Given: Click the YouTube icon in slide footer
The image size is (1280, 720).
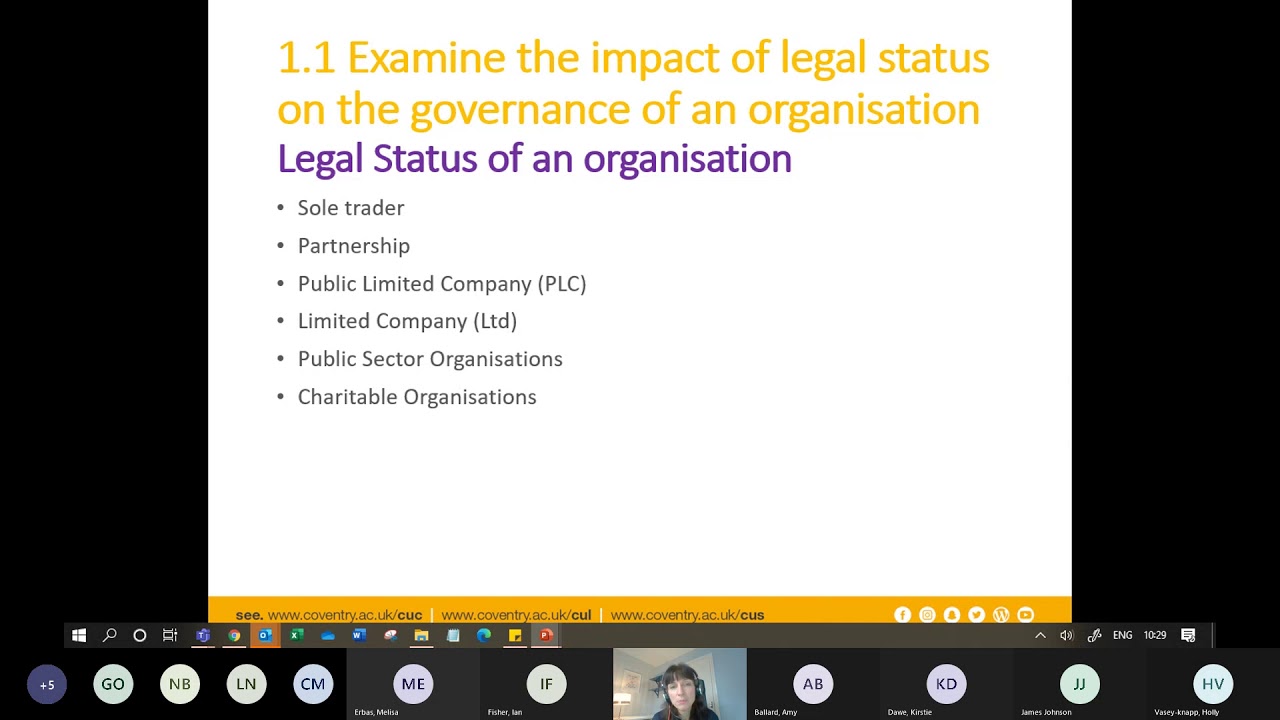Looking at the screenshot, I should click(x=1025, y=615).
